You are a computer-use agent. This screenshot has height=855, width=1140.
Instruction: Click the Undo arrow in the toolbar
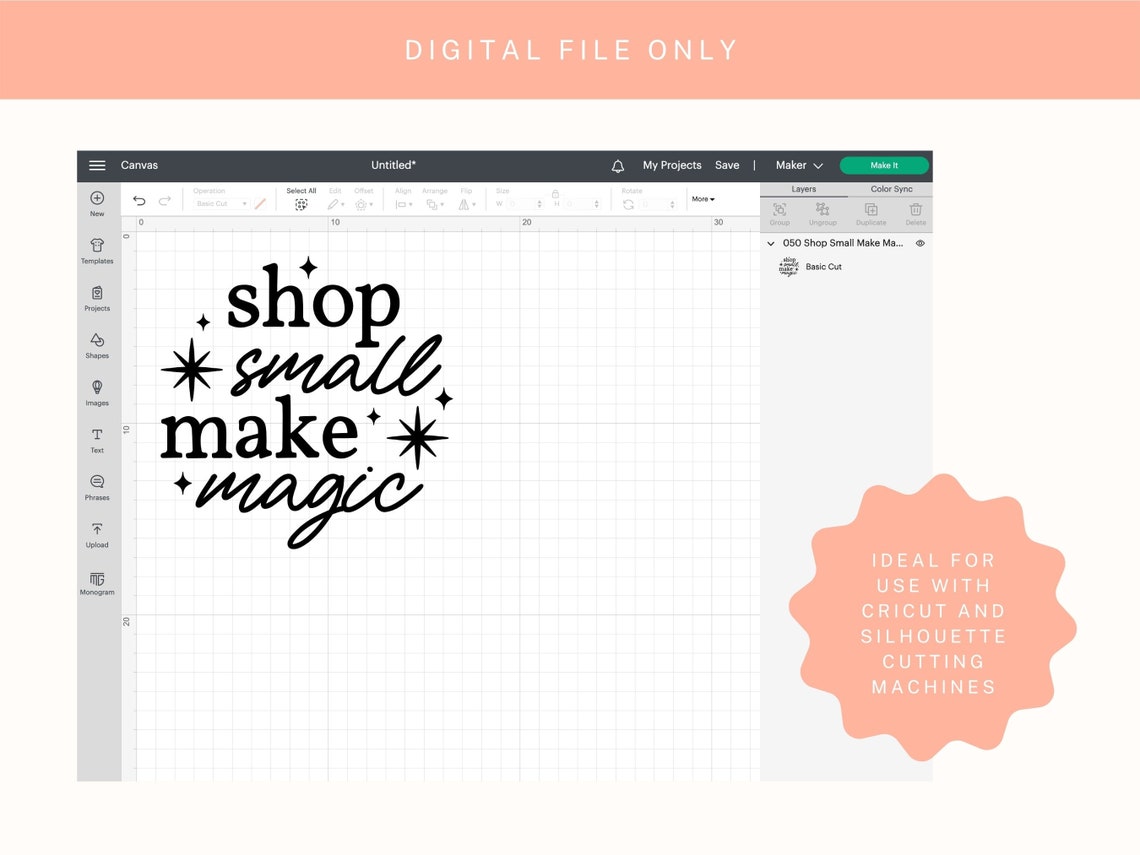pos(140,200)
